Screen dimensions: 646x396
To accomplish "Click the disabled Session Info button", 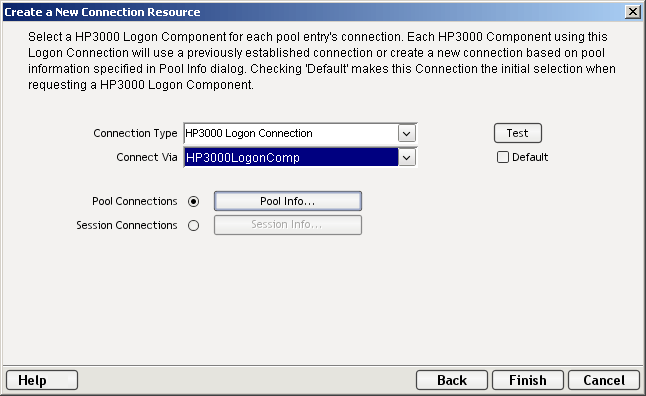I will [x=288, y=225].
